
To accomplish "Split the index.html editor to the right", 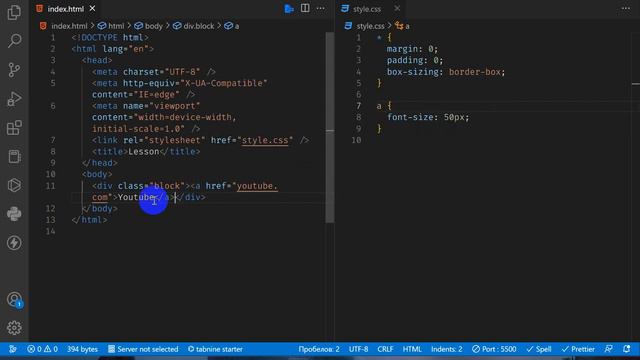I will tap(305, 8).
